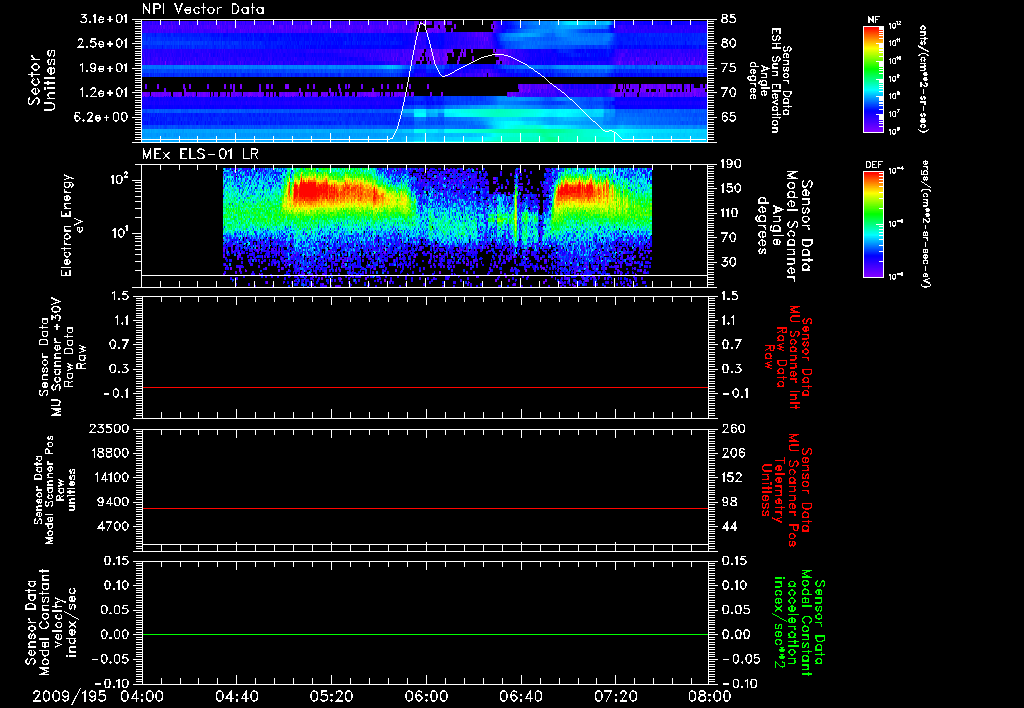Click the 1.2e+01 sector tick value
The width and height of the screenshot is (1024, 708).
pyautogui.click(x=104, y=93)
